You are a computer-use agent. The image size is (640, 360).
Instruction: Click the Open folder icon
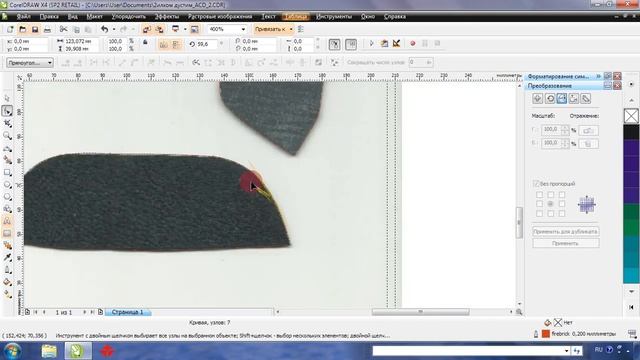(x=22, y=29)
